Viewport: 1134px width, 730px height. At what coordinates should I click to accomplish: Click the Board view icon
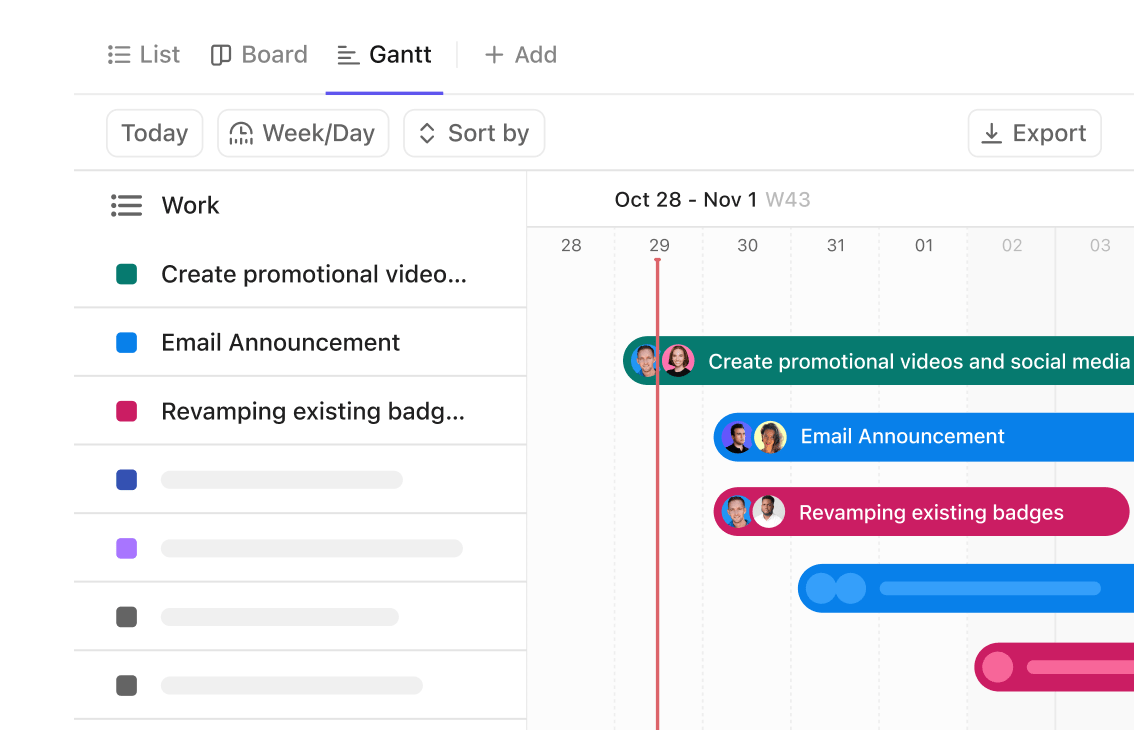[221, 55]
